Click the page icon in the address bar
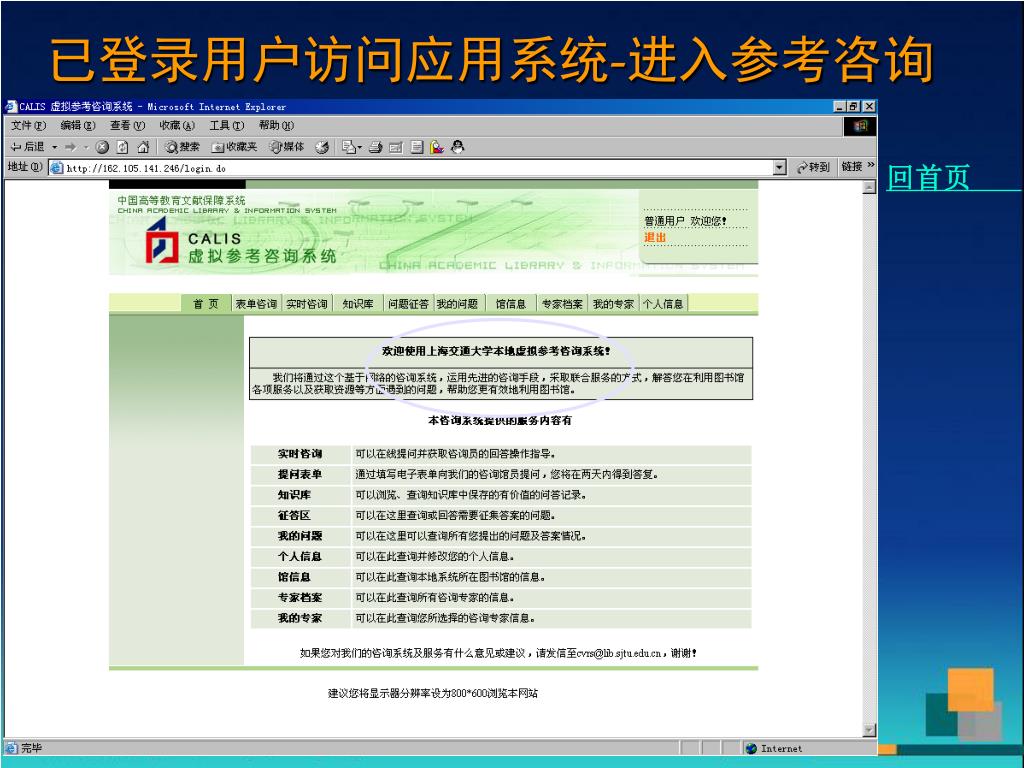The image size is (1024, 768). pos(57,168)
